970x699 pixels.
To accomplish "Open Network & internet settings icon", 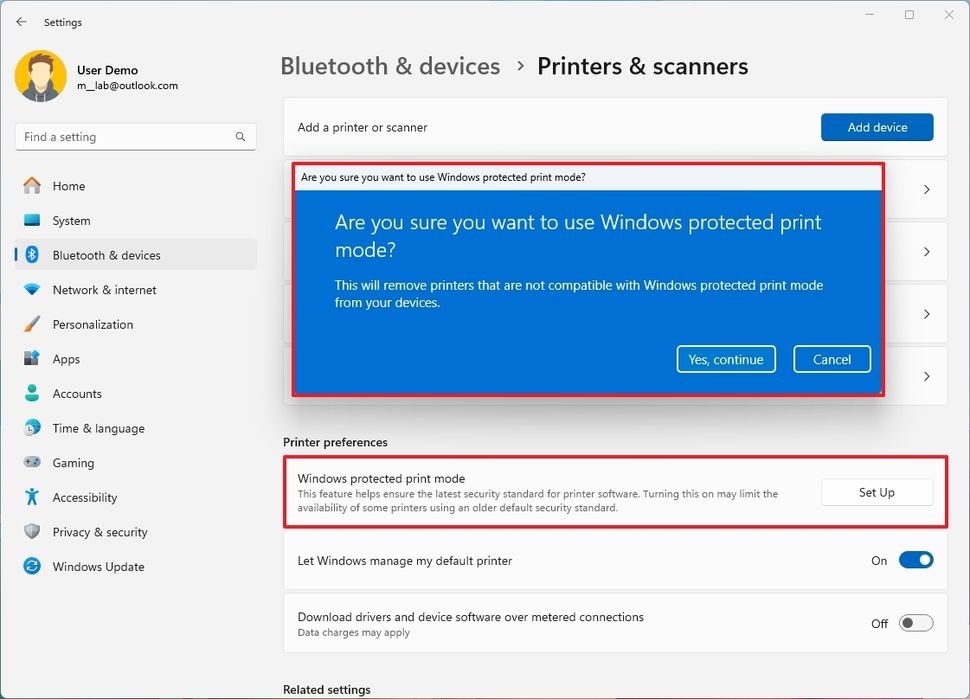I will point(33,289).
